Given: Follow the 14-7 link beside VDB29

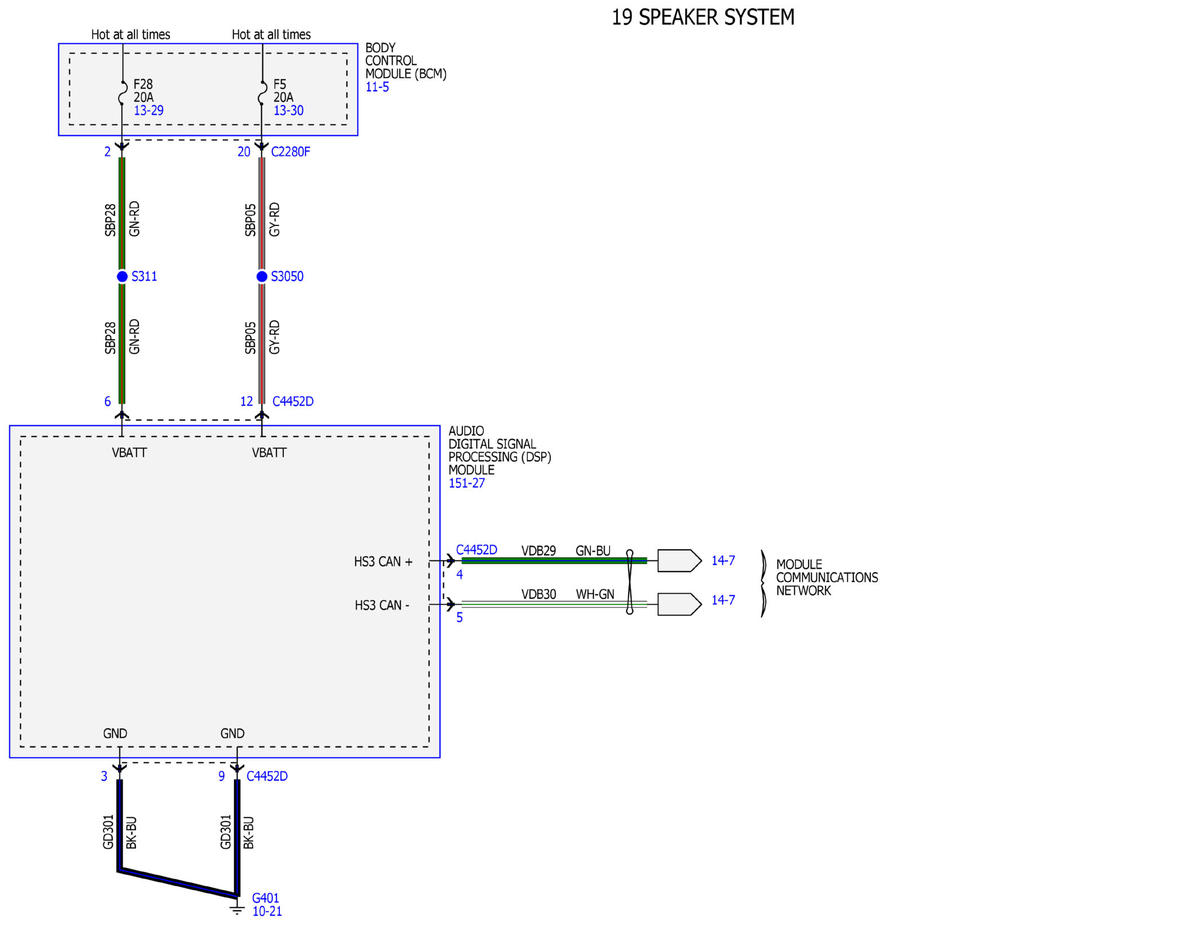Looking at the screenshot, I should 723,561.
